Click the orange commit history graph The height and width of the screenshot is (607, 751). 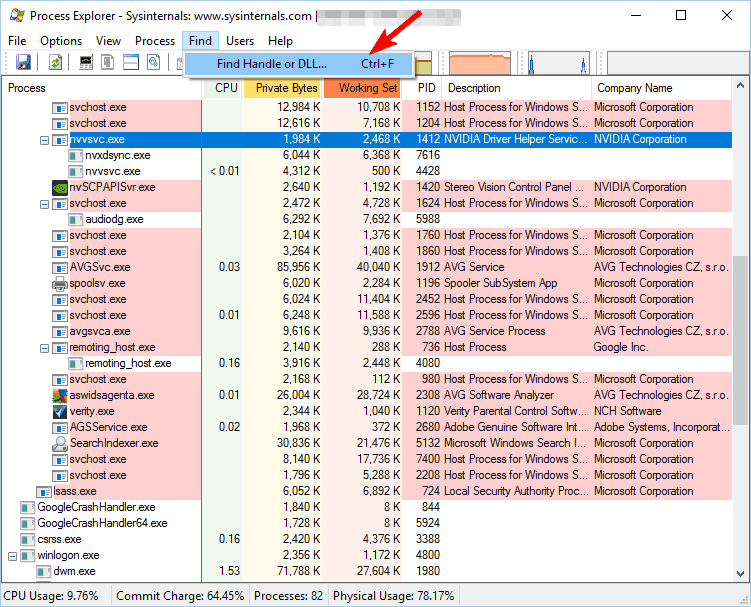(x=480, y=63)
